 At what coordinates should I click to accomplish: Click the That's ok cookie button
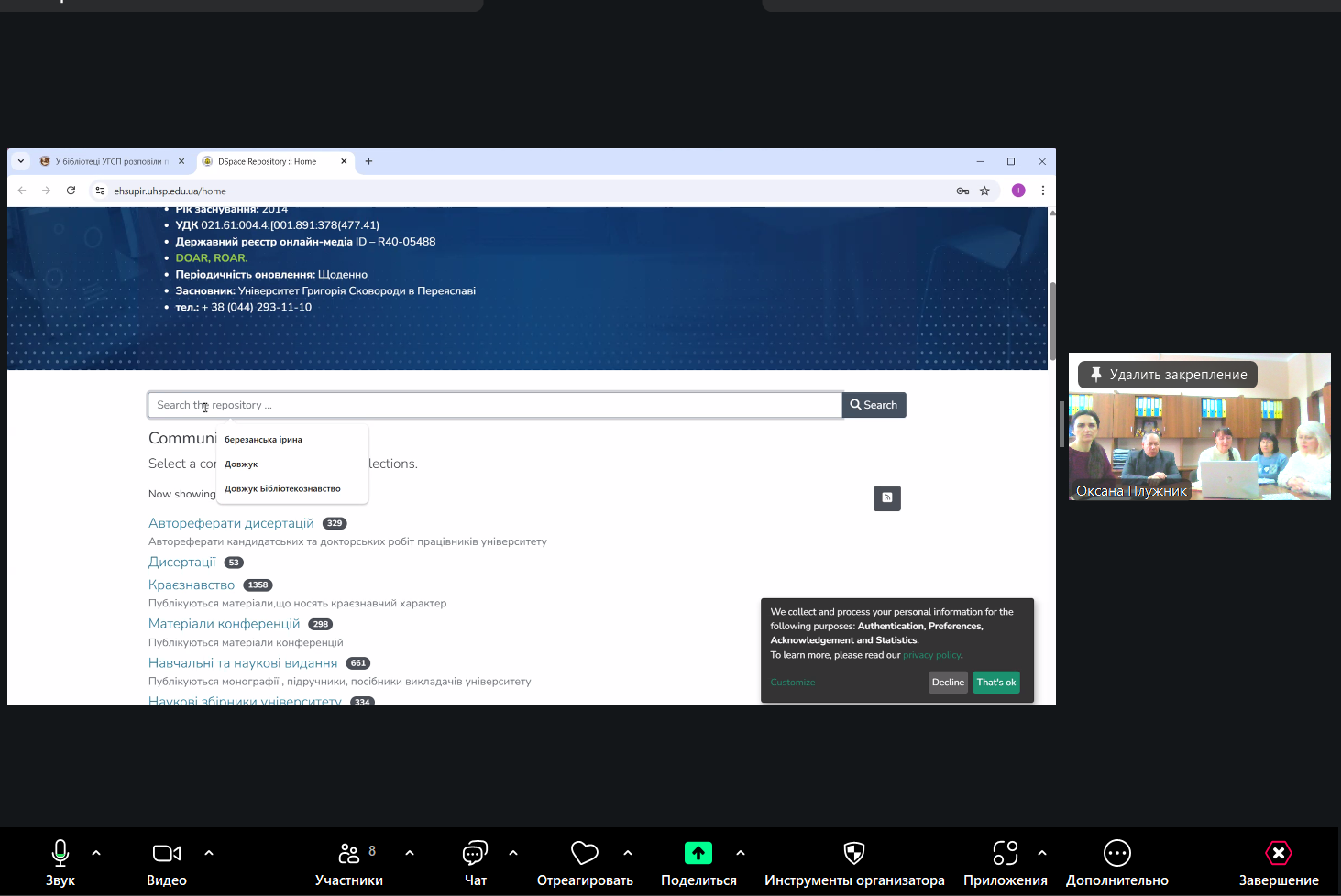995,683
